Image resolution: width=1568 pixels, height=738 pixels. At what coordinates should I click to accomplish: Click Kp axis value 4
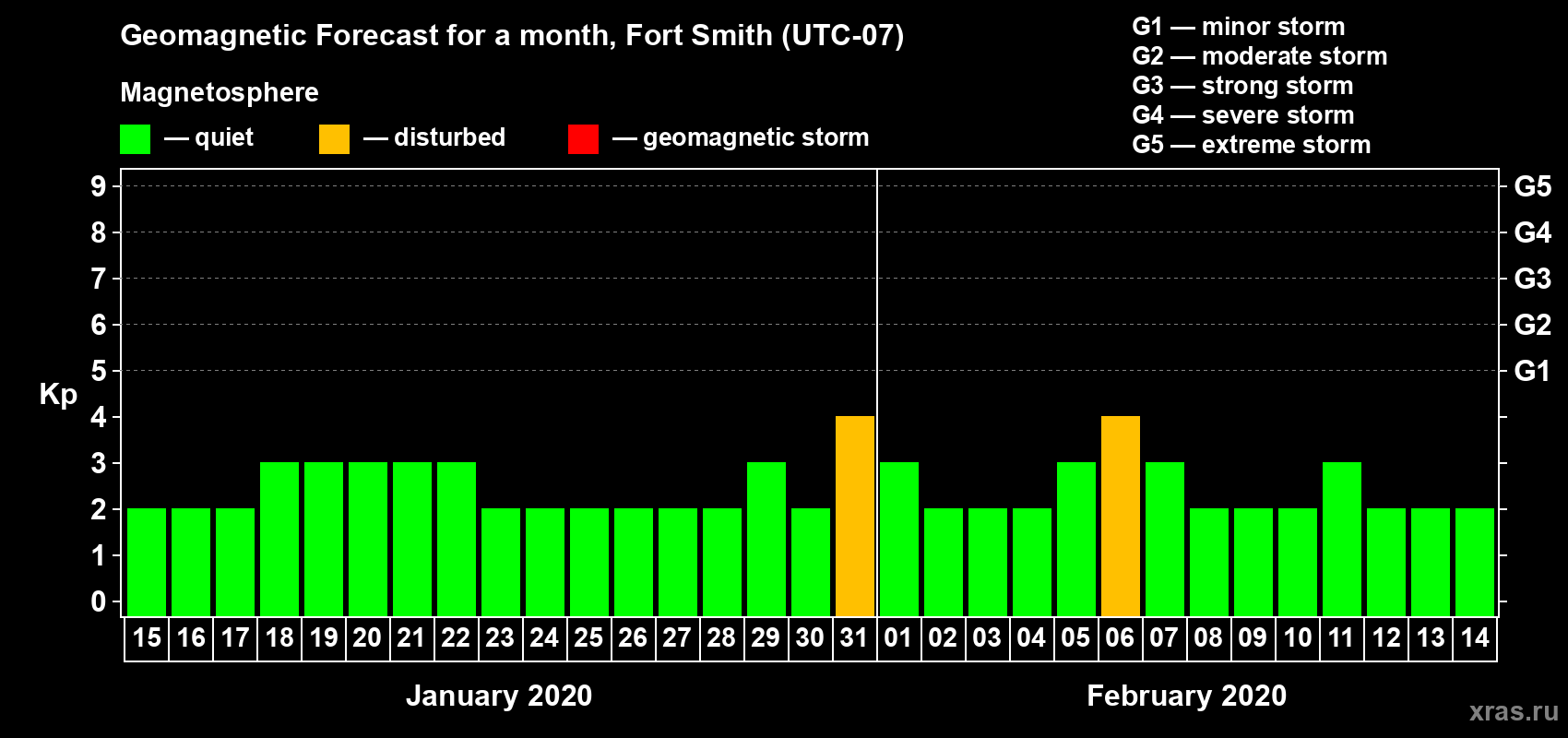point(99,417)
